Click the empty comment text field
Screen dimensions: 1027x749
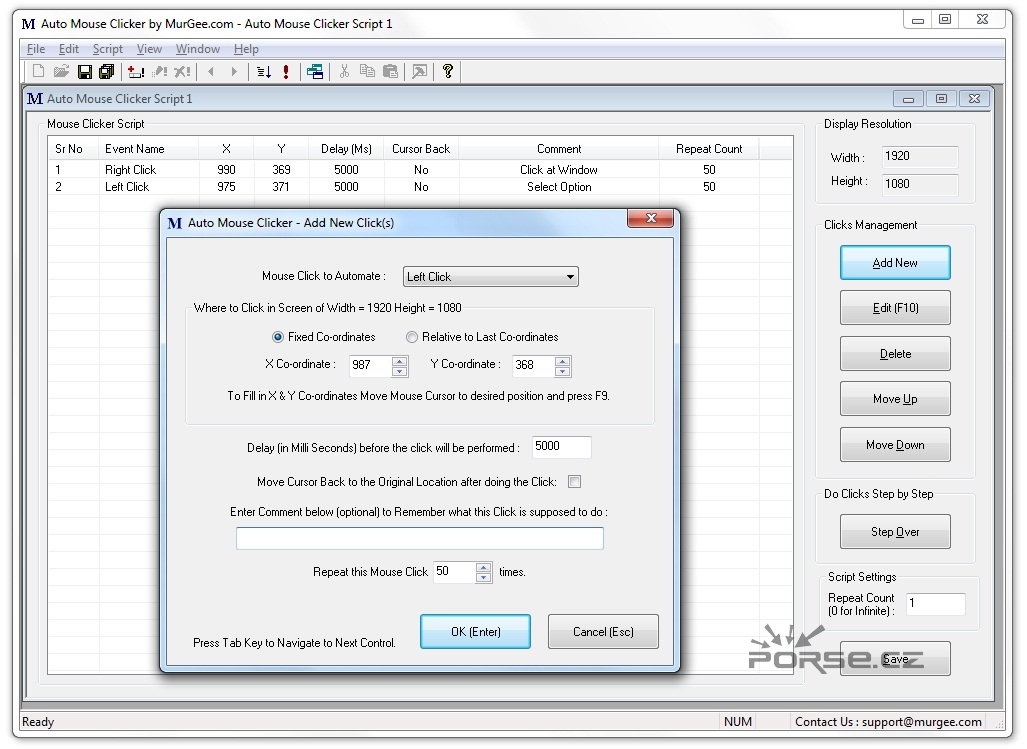[420, 538]
